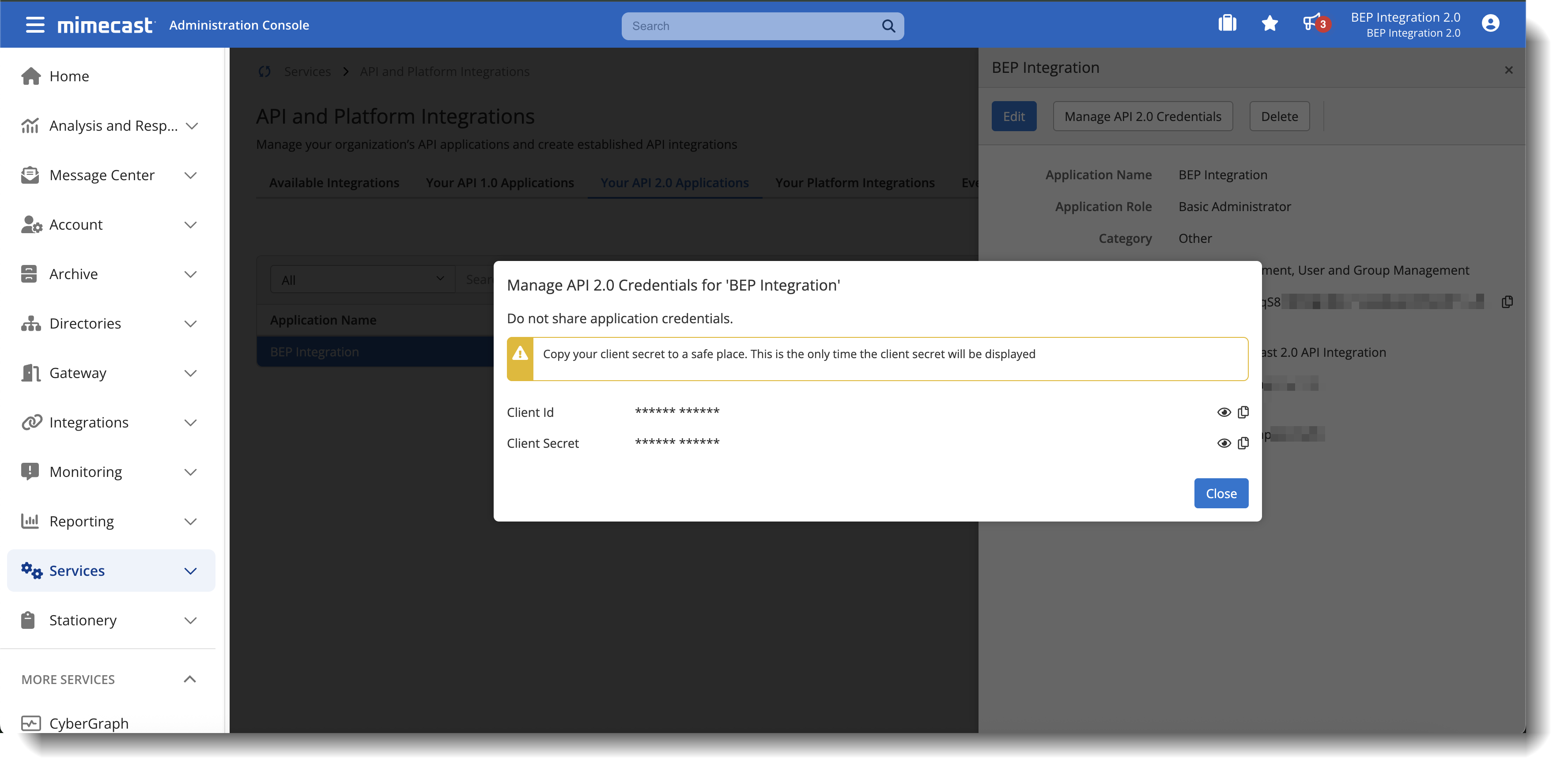This screenshot has height=775, width=1568.
Task: Close the credentials dialog with Close button
Action: [x=1220, y=493]
